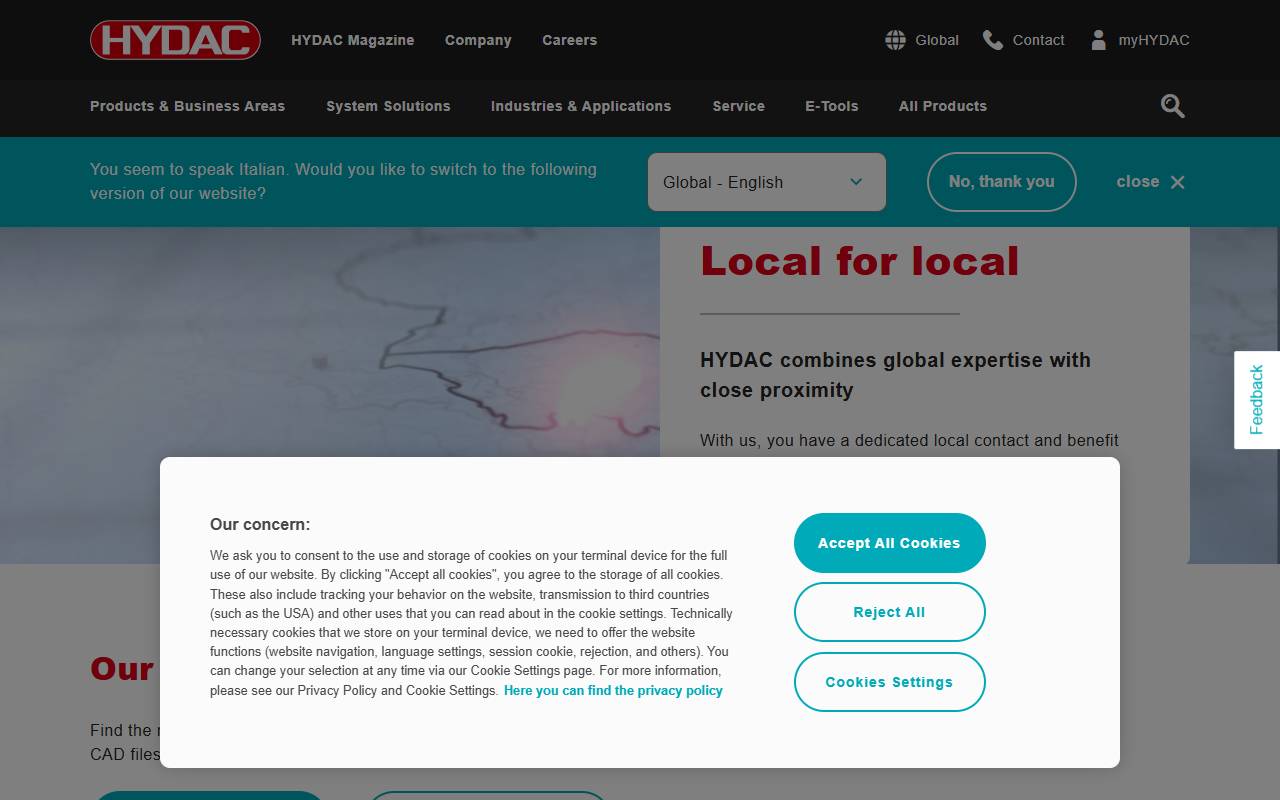
Task: Click the user icon beside myHYDAC
Action: click(1099, 40)
